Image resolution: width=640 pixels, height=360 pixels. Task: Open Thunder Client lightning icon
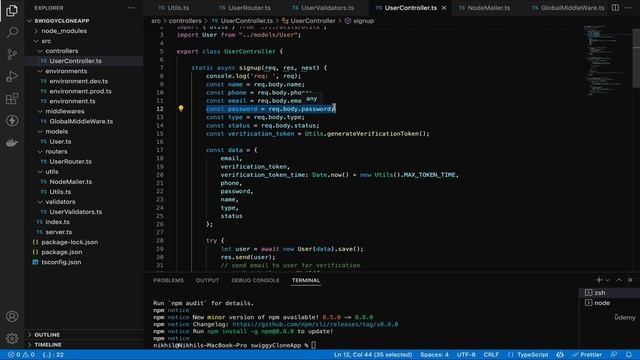[x=12, y=120]
